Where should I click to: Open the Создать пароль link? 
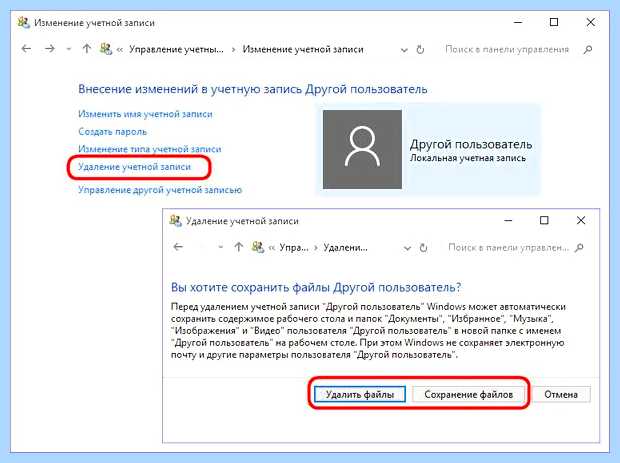point(112,132)
